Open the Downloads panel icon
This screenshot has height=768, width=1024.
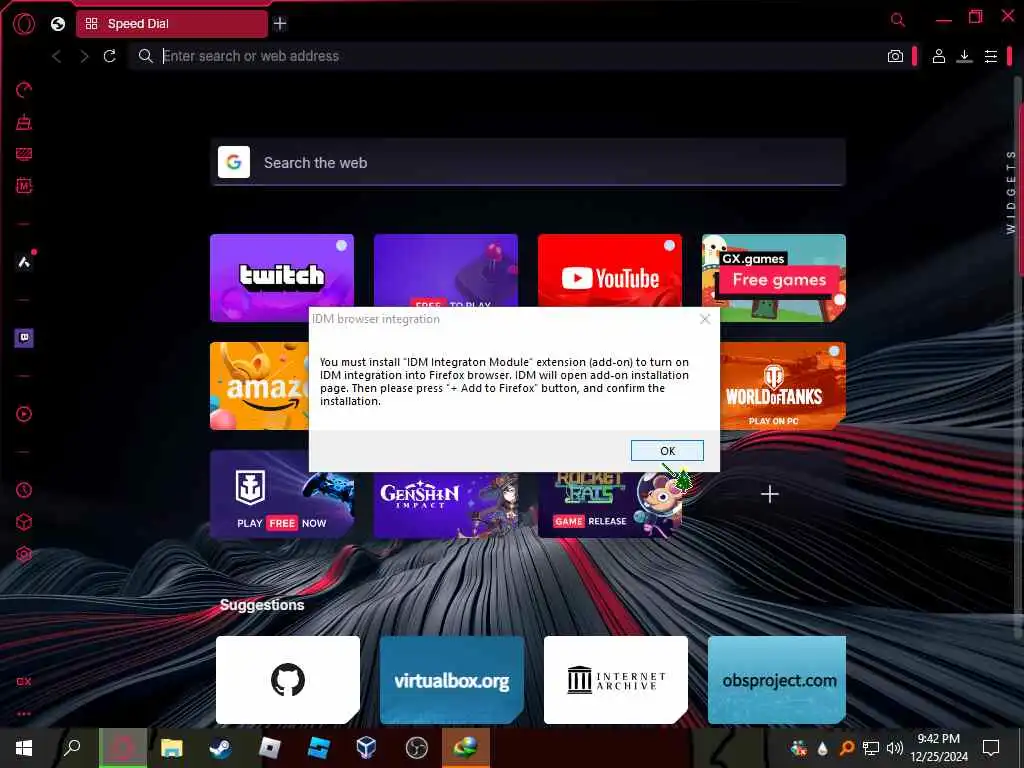click(965, 56)
